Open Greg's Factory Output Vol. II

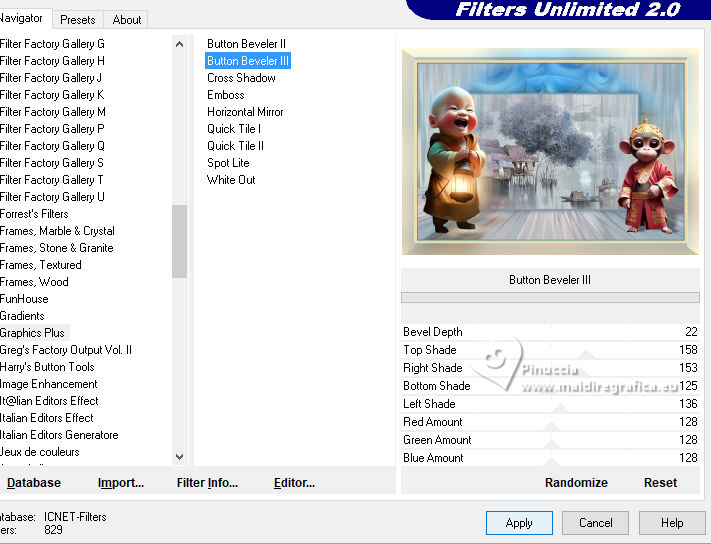pos(66,350)
